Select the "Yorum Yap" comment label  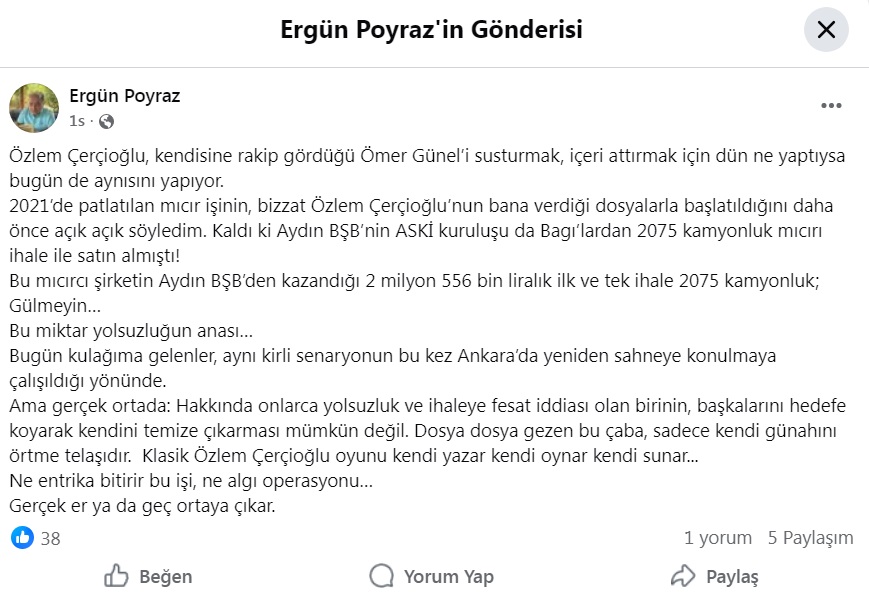[x=448, y=577]
